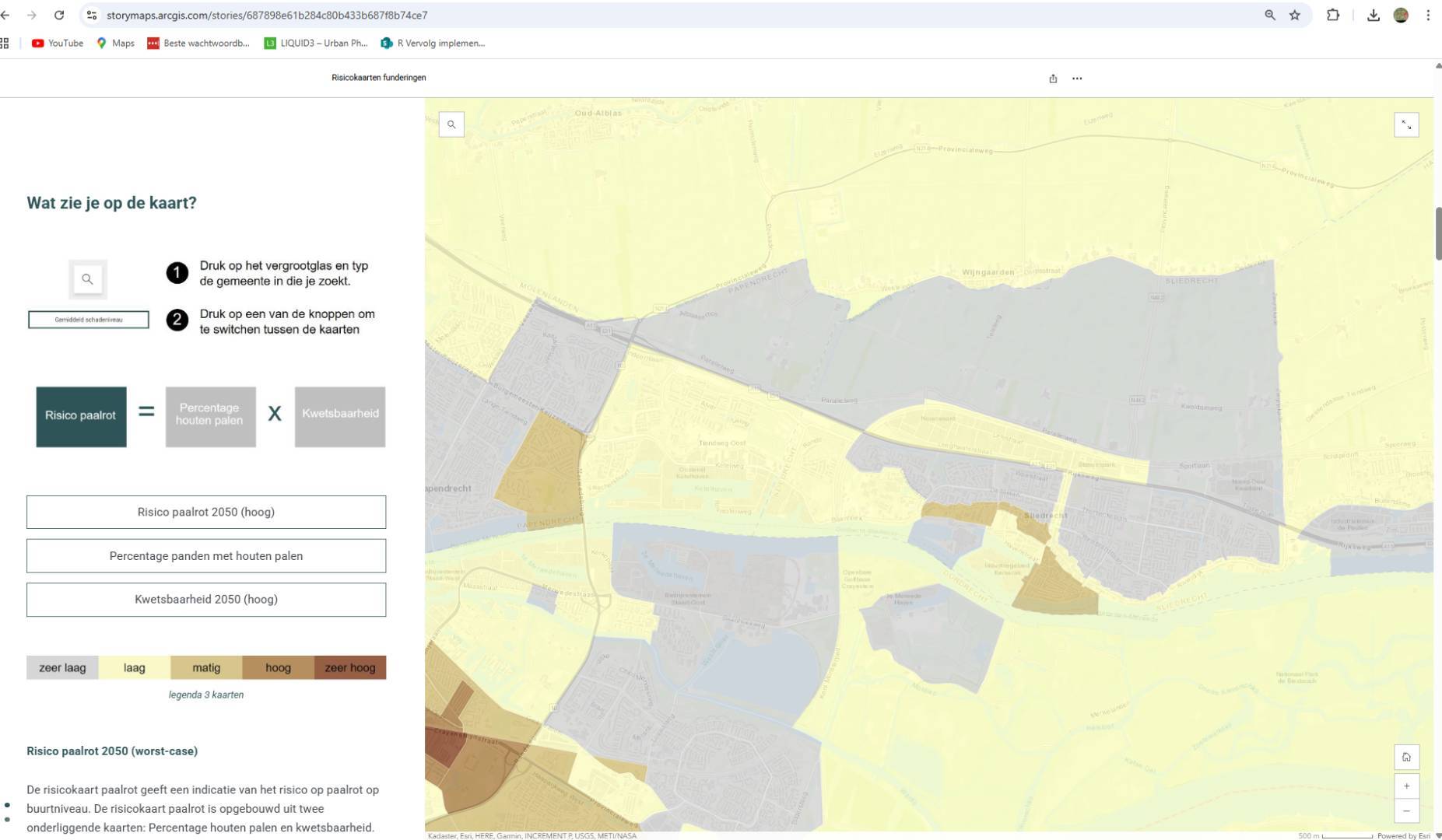The width and height of the screenshot is (1442, 840).
Task: Open browser downloads panel
Action: (x=1374, y=15)
